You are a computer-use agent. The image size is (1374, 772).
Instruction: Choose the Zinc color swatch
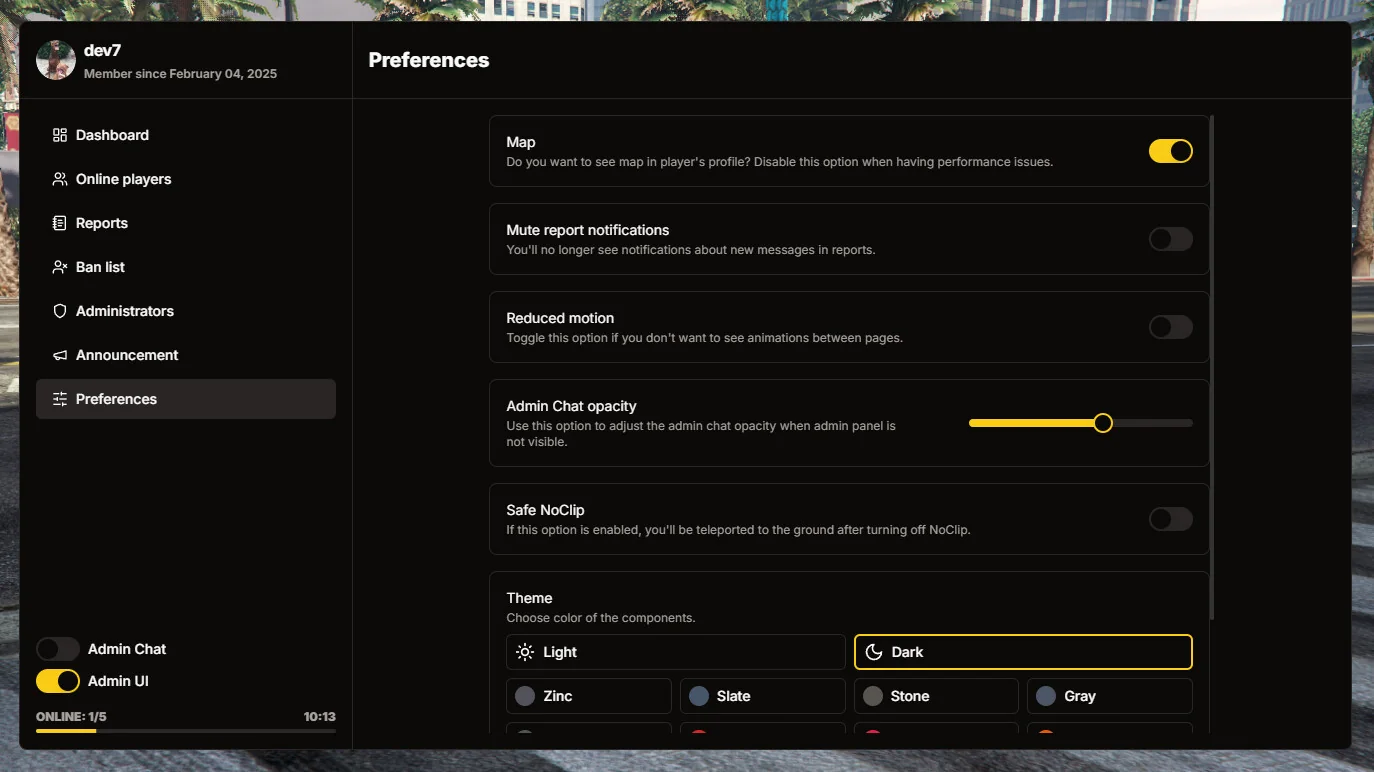588,696
